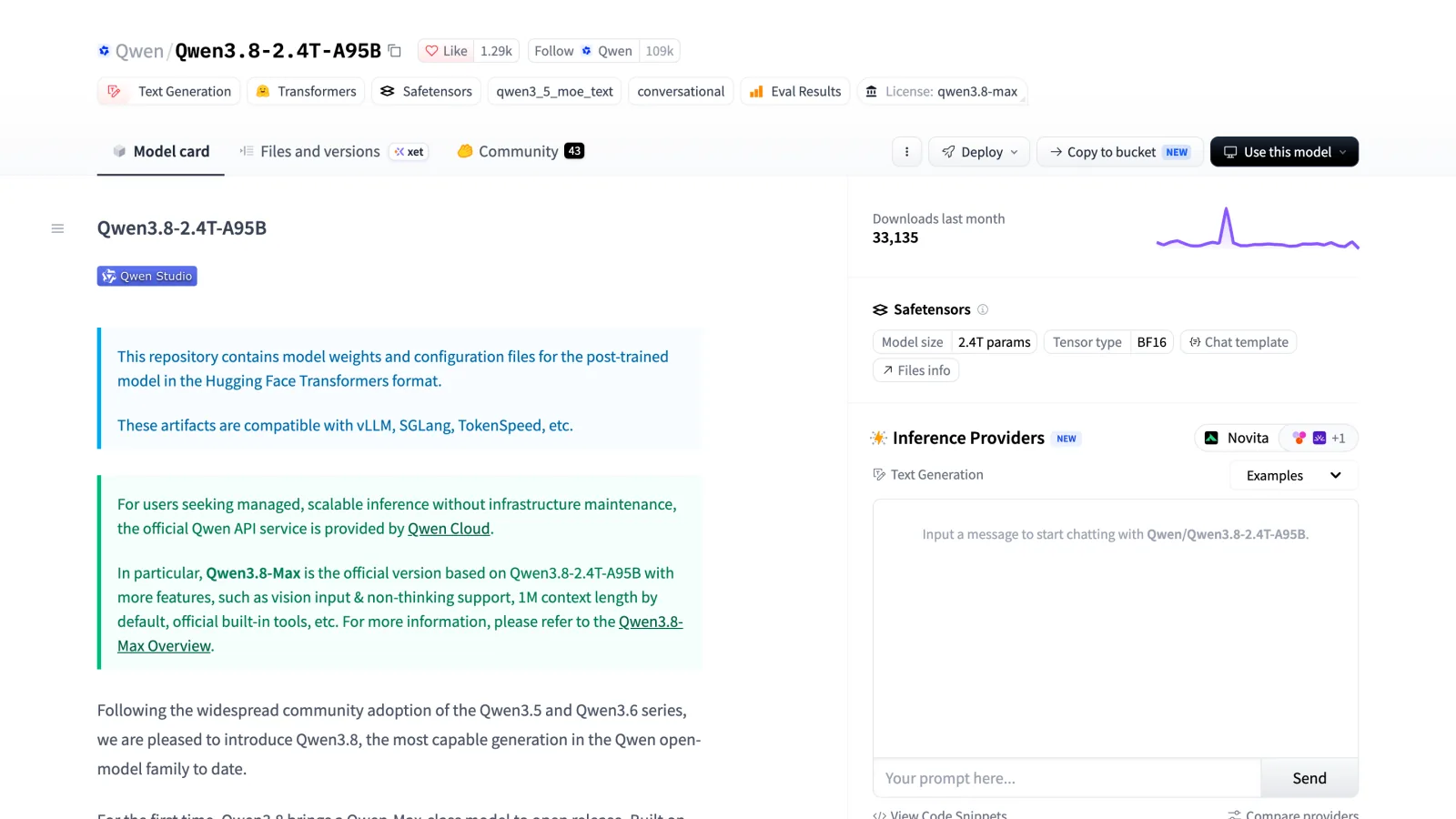Click the Safetensors info icon

pos(983,309)
